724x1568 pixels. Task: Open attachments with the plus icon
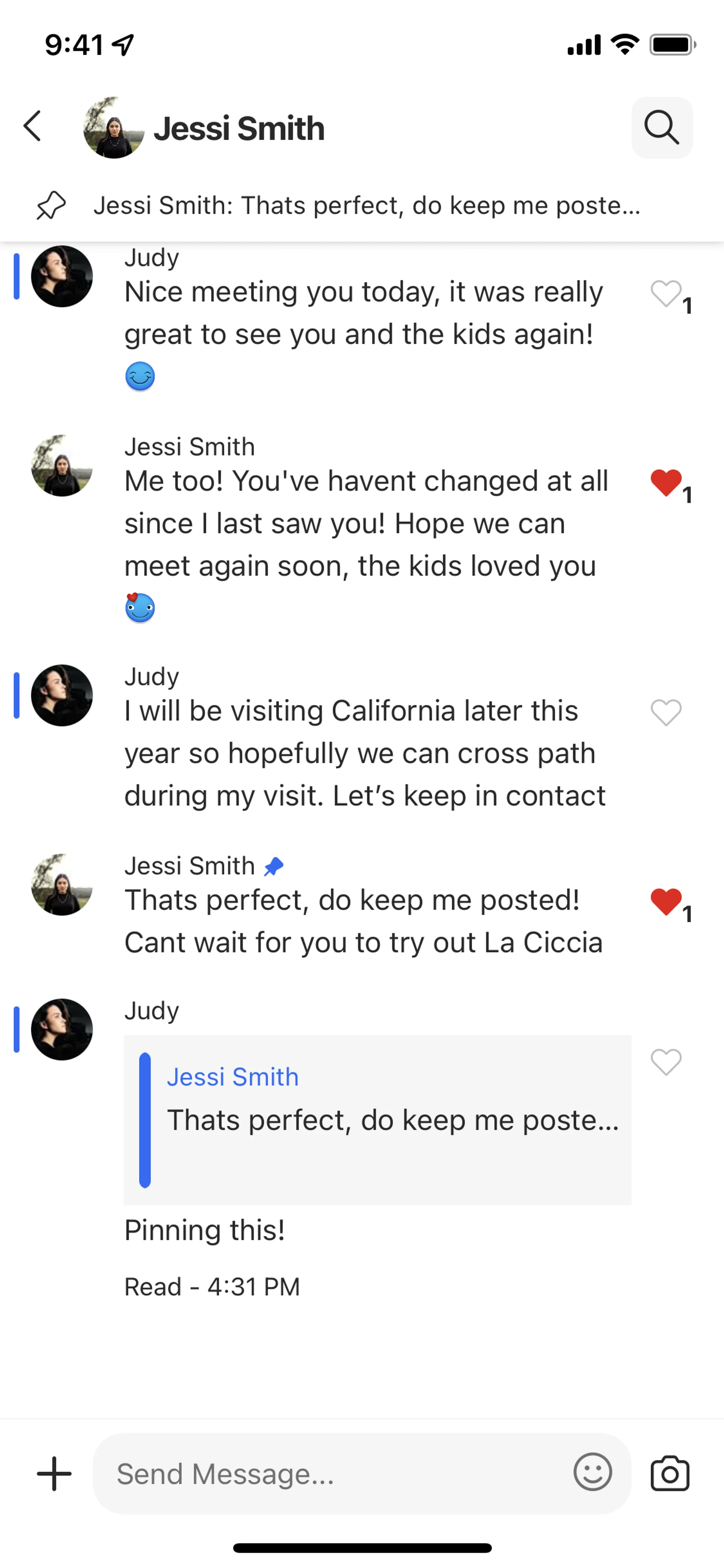pos(54,1473)
